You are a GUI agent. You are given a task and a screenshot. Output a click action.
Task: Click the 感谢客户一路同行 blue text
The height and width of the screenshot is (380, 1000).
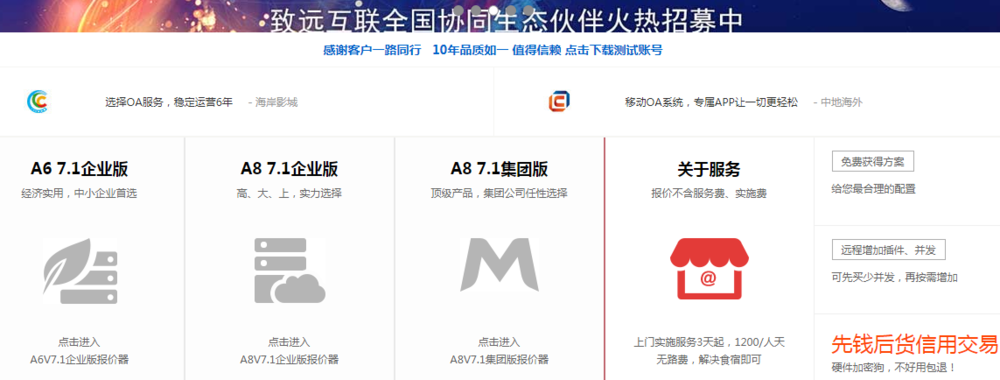click(x=372, y=50)
